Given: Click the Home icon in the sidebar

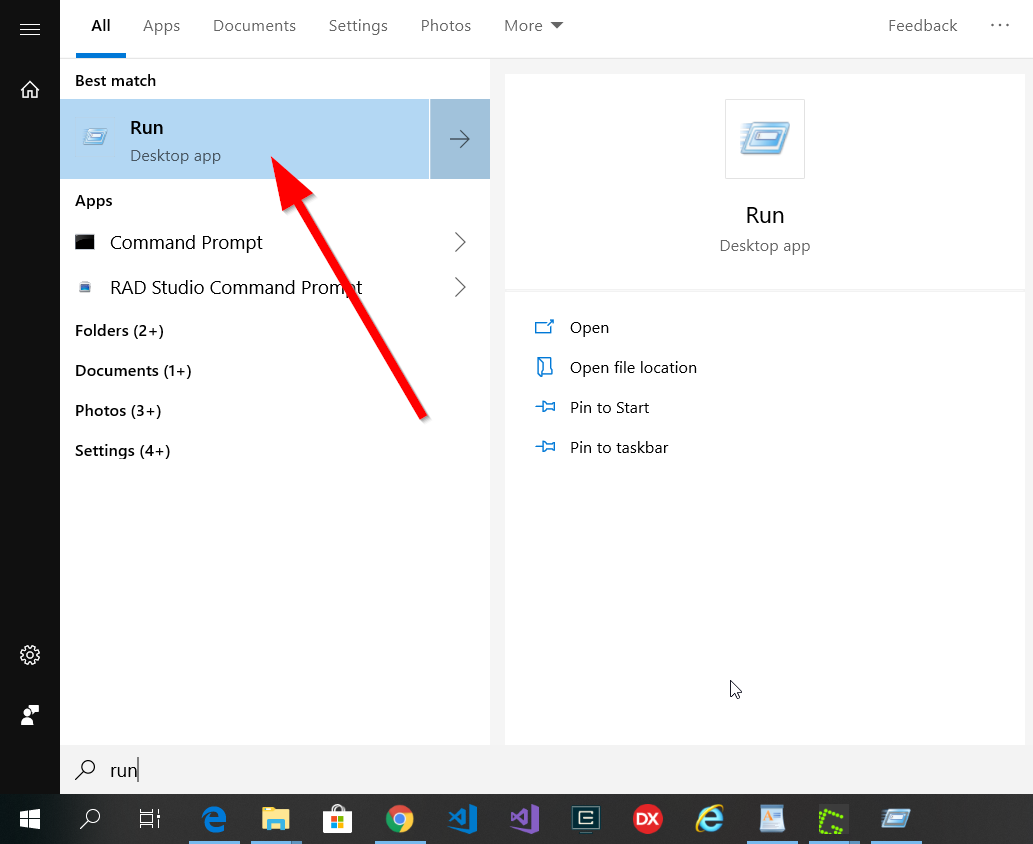Looking at the screenshot, I should tap(30, 90).
